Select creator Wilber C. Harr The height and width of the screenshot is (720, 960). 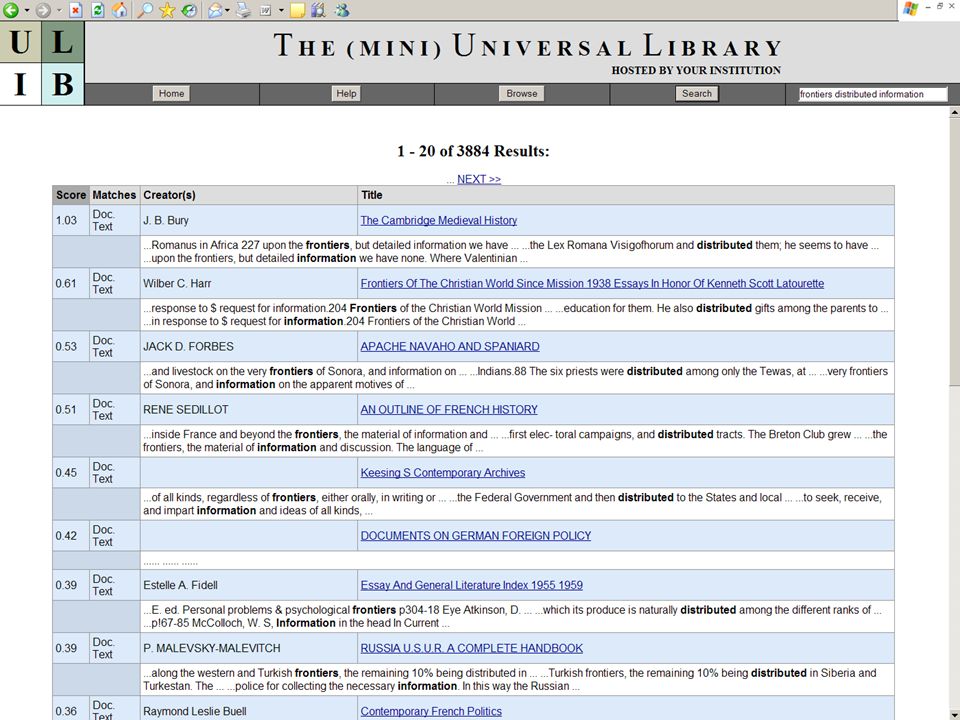click(177, 283)
